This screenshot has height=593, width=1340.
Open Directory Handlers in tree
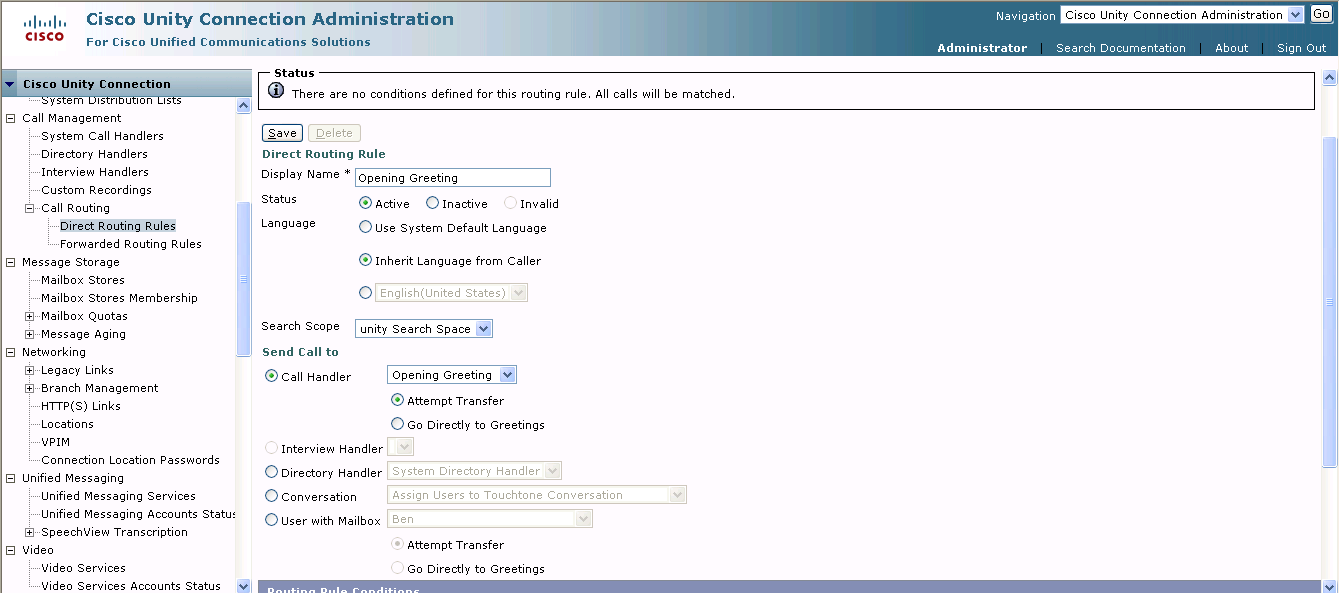[94, 154]
